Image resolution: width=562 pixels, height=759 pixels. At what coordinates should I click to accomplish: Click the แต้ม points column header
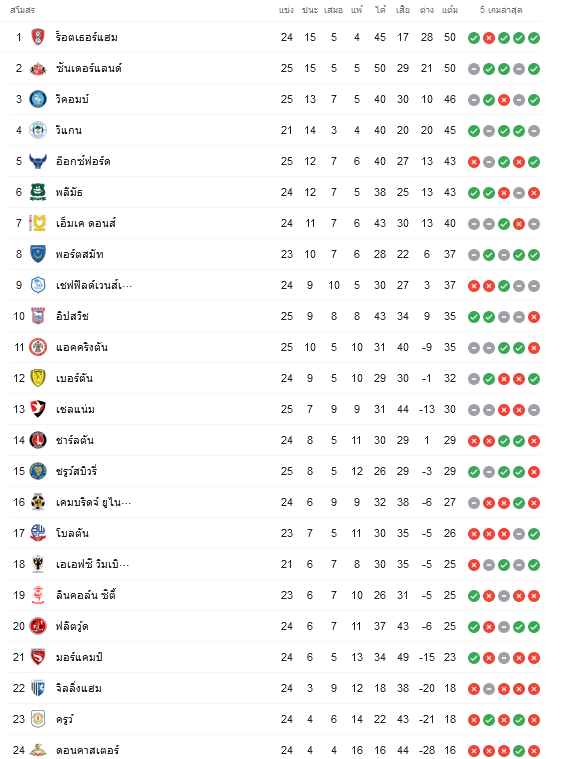pos(450,10)
